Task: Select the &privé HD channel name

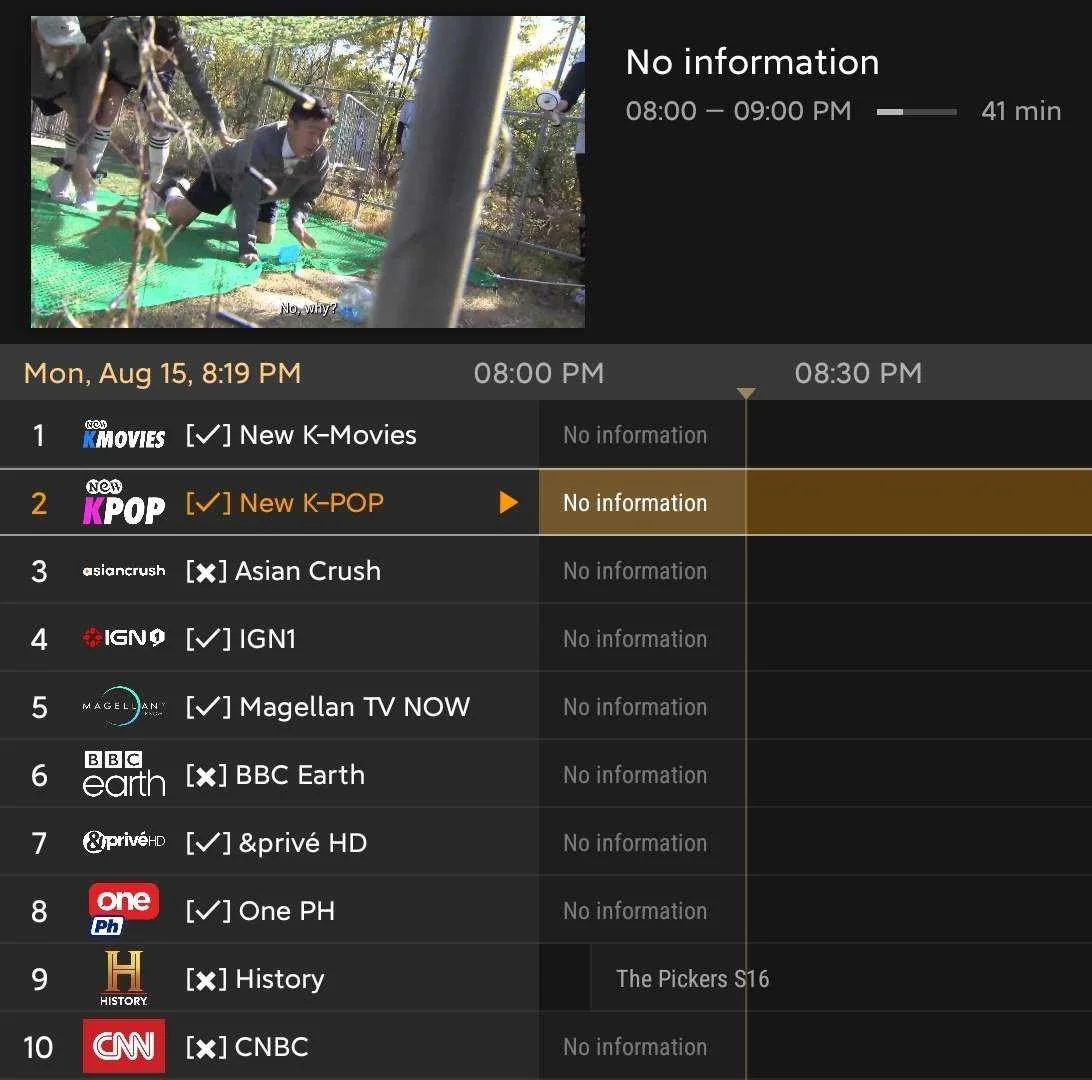Action: click(303, 843)
